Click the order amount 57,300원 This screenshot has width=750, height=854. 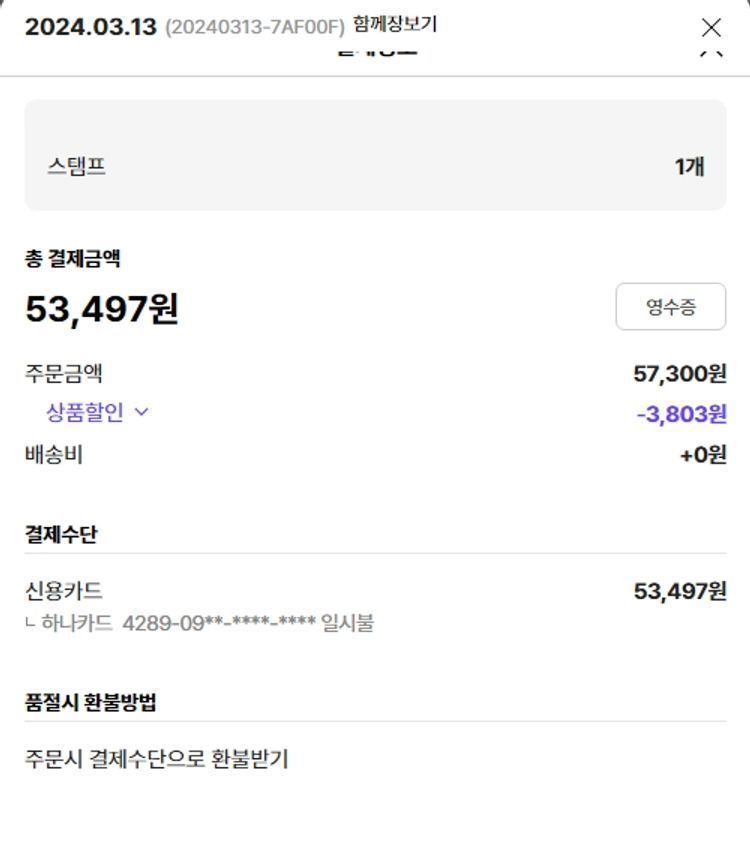pos(680,374)
